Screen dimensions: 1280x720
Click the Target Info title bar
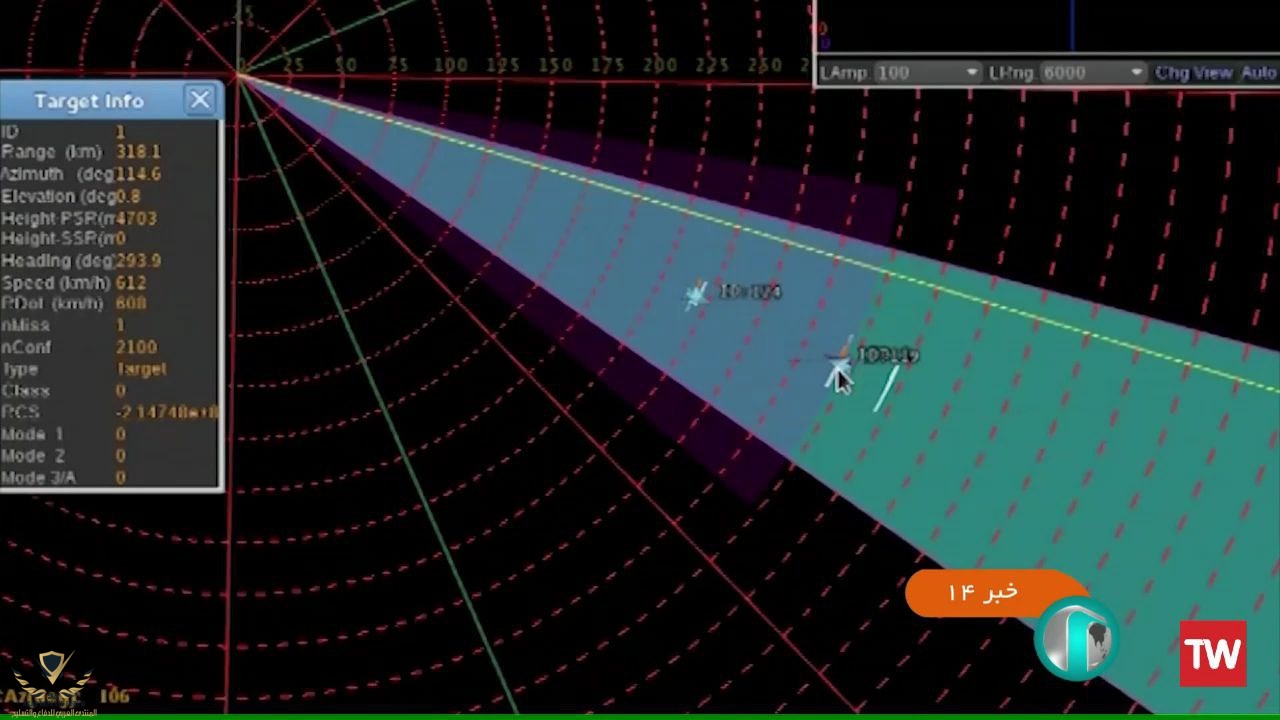pyautogui.click(x=90, y=101)
